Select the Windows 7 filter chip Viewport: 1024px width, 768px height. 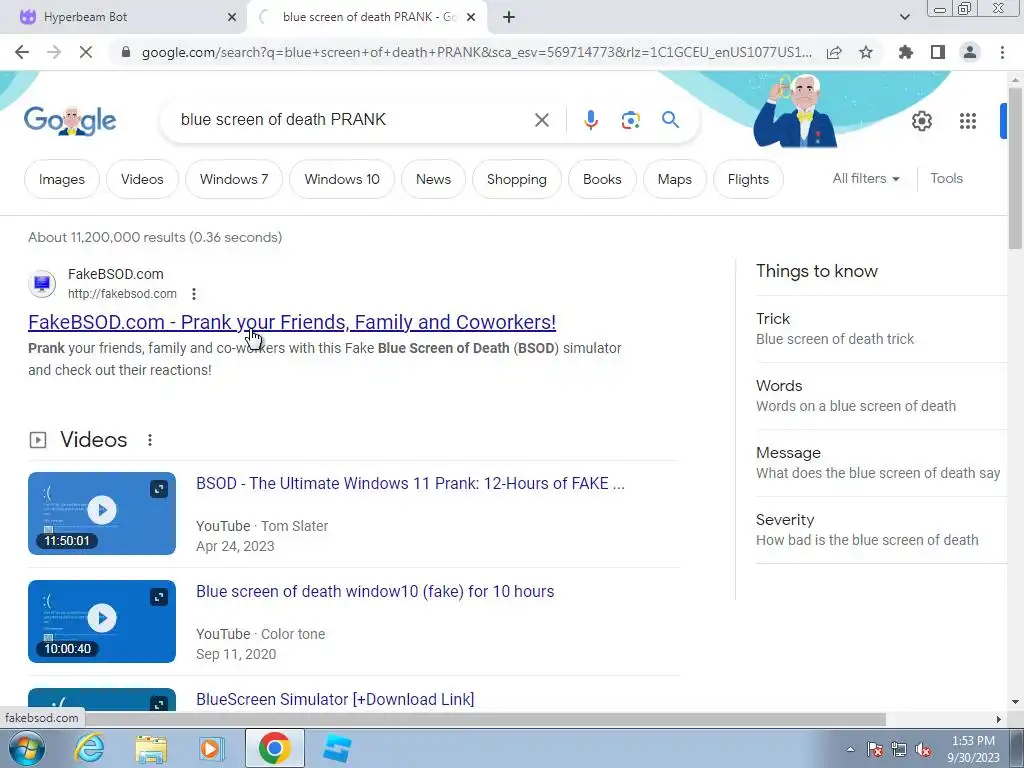[234, 179]
